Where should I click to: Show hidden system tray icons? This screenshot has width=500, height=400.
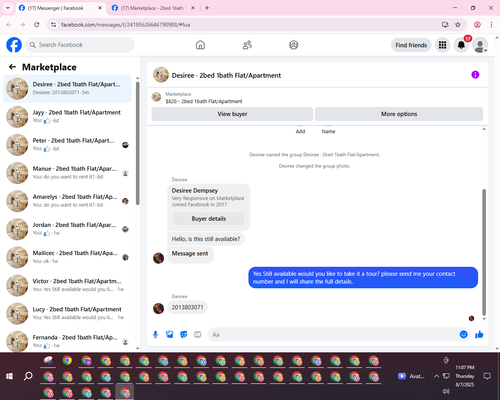tap(436, 376)
